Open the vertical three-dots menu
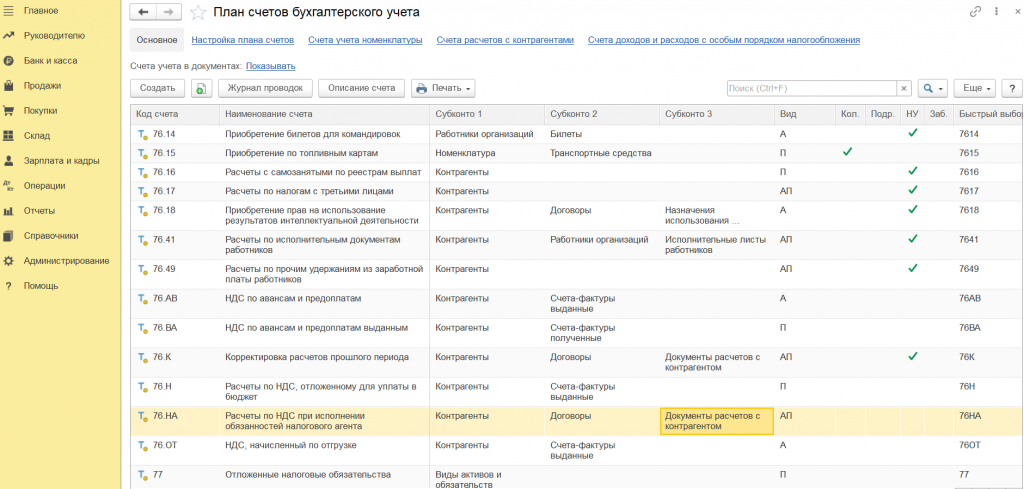 point(996,12)
